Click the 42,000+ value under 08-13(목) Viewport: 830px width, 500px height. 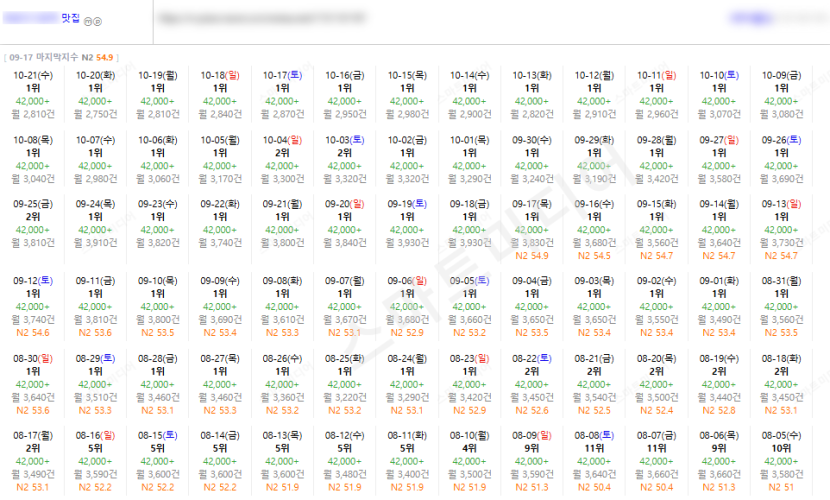point(282,462)
